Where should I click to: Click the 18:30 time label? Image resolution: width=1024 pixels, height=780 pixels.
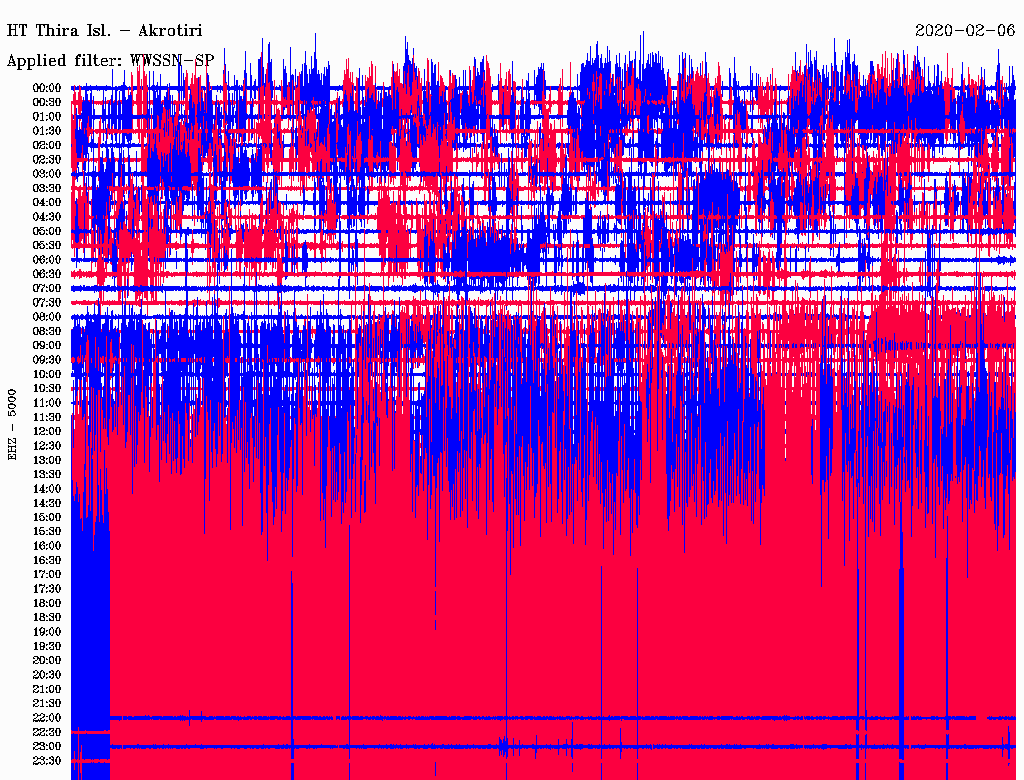coord(47,617)
